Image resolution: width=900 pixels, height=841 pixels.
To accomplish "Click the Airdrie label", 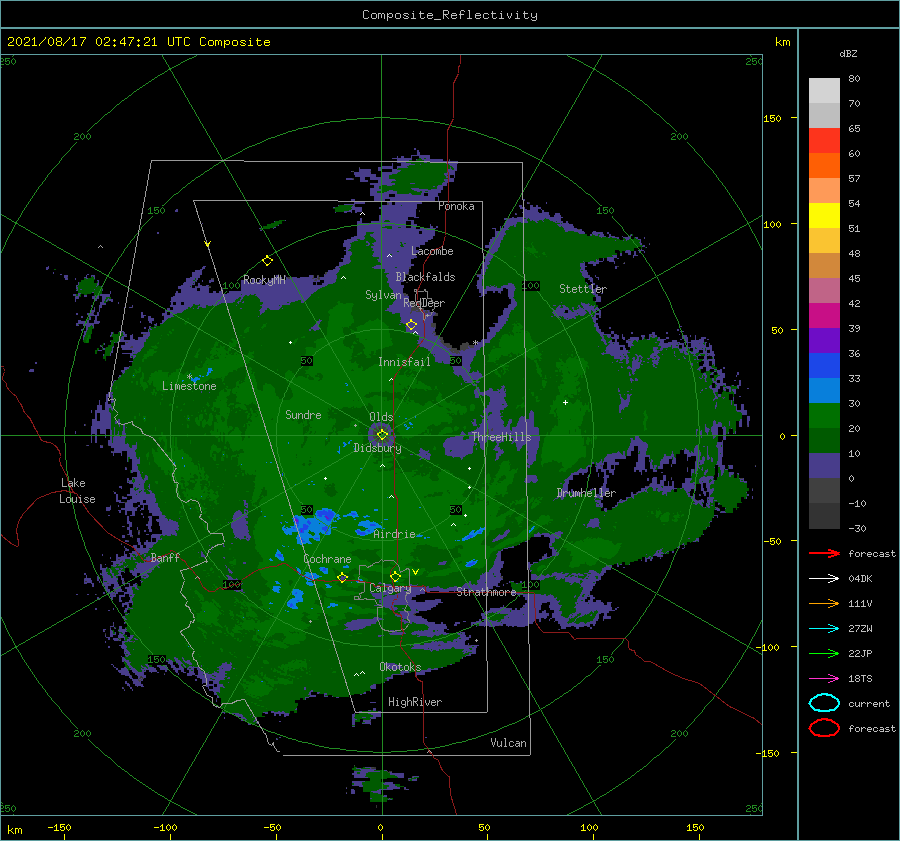I will click(394, 534).
